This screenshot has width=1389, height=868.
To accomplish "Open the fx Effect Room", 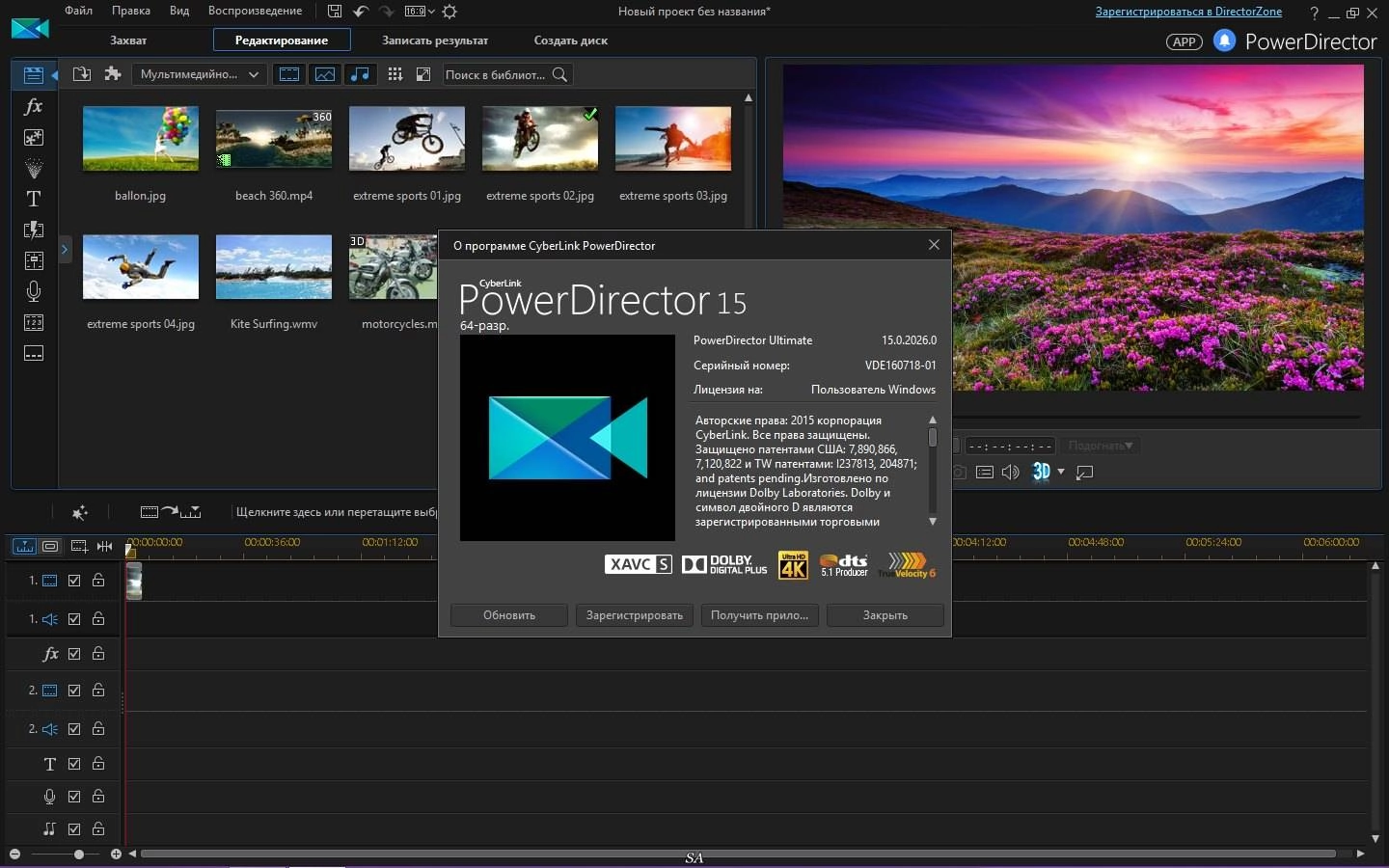I will pos(34,106).
